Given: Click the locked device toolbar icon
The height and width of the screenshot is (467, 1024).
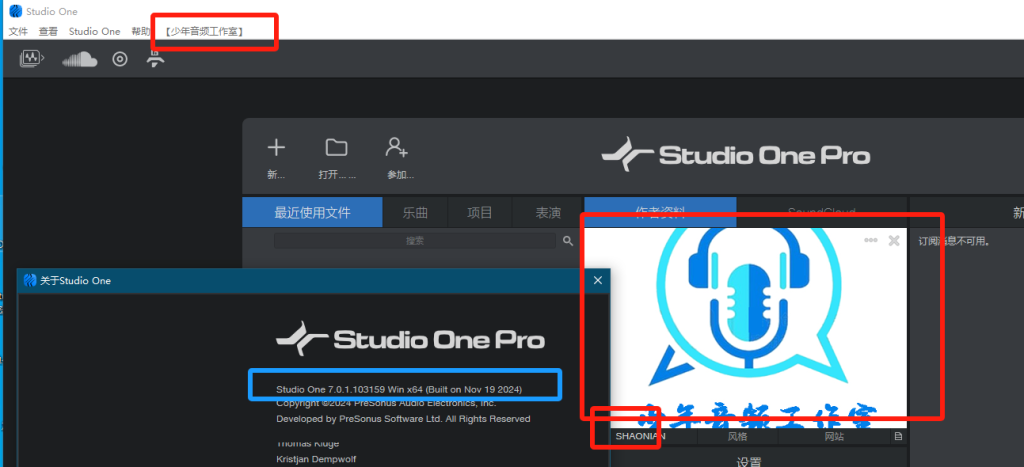Looking at the screenshot, I should (x=155, y=59).
